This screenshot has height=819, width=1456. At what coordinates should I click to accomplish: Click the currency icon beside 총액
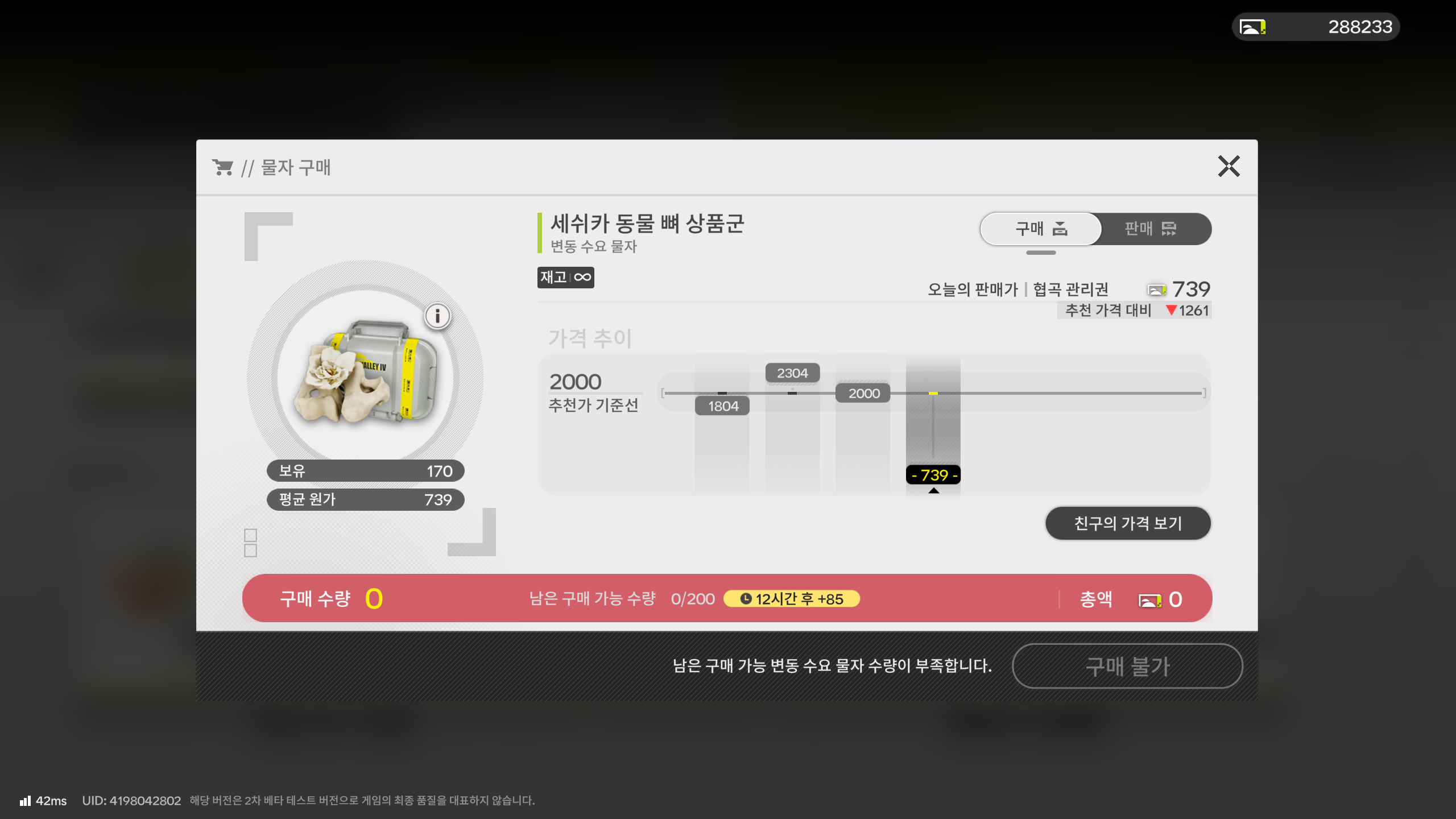[x=1149, y=600]
